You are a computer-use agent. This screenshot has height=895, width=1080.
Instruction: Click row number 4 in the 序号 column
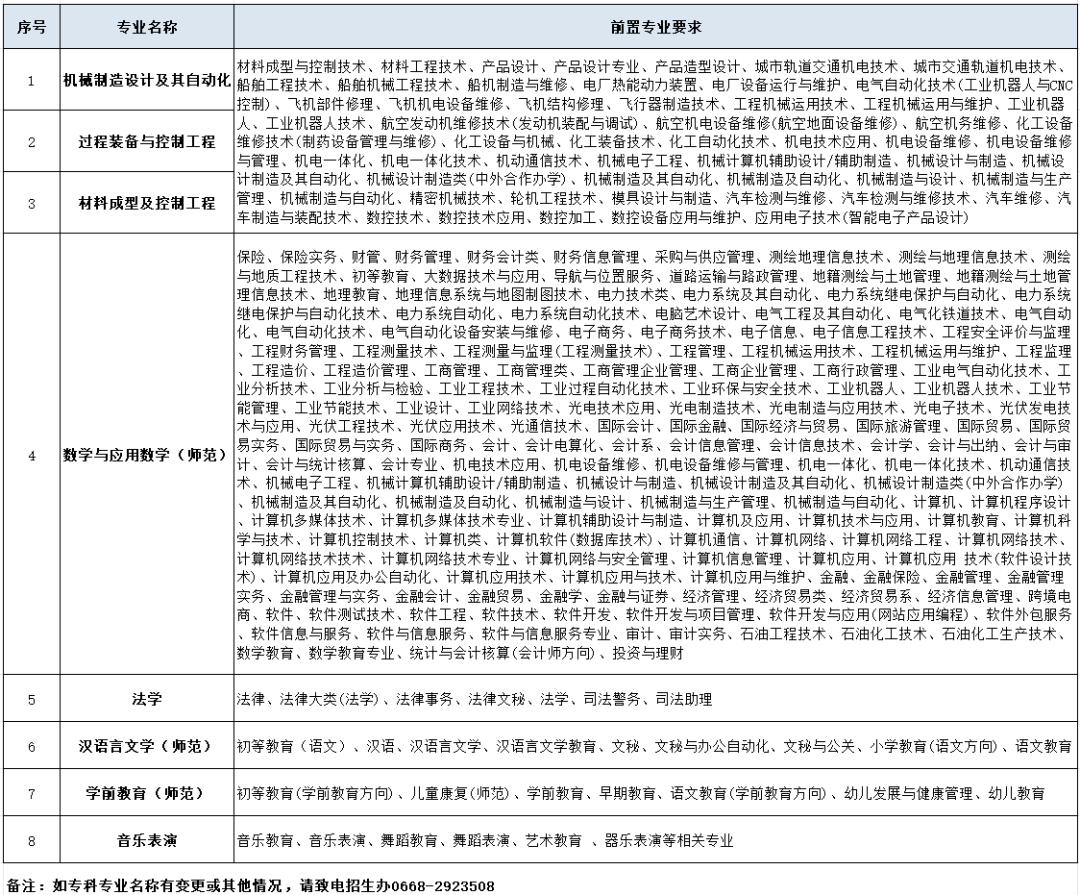point(31,455)
